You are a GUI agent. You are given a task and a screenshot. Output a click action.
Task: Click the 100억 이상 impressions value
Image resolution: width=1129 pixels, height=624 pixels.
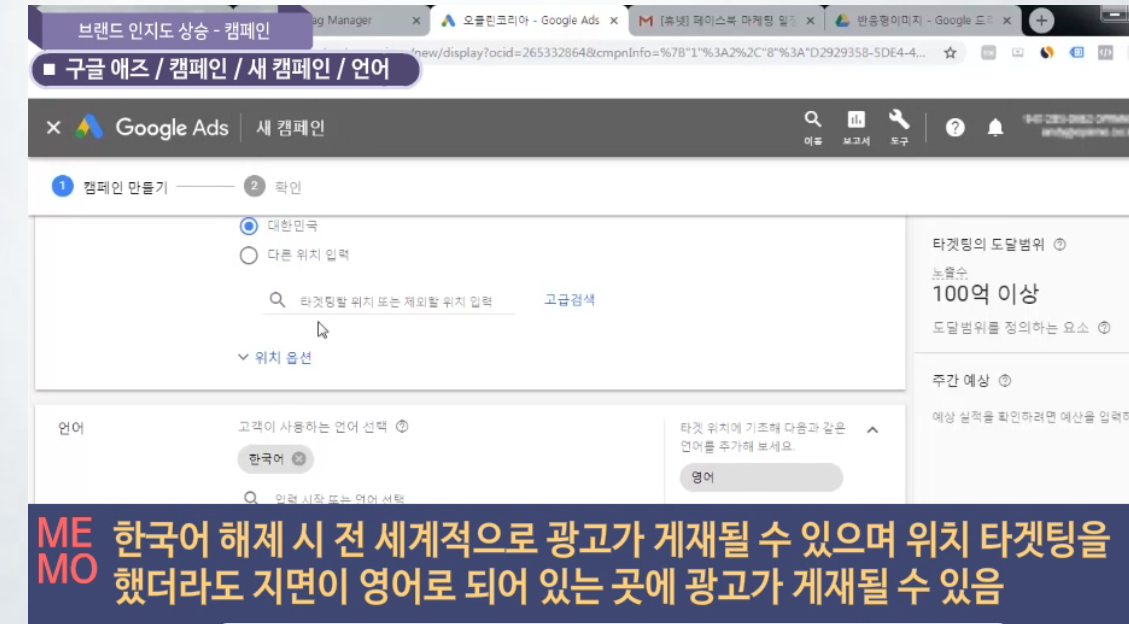click(985, 293)
